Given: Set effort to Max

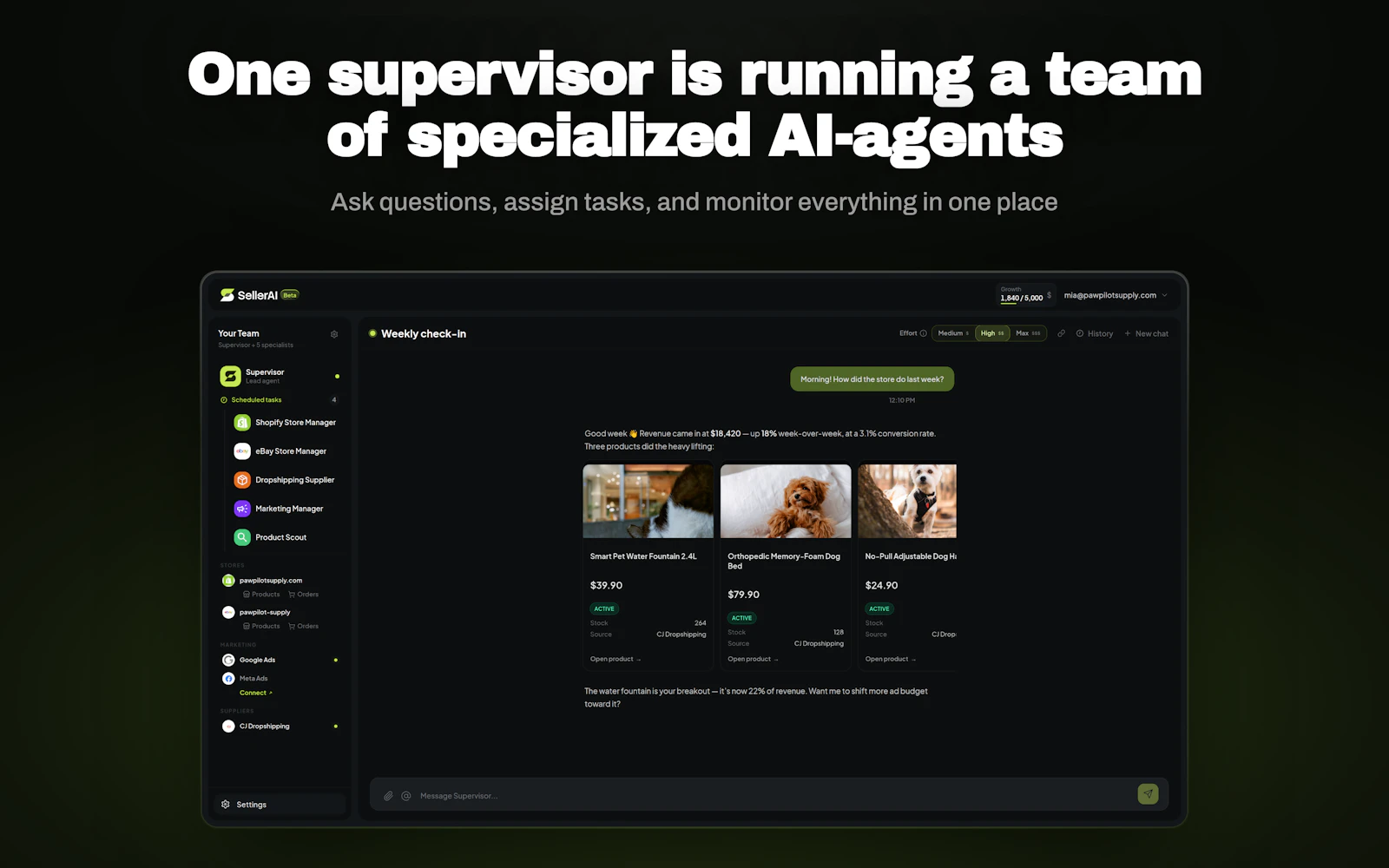Looking at the screenshot, I should pyautogui.click(x=1028, y=333).
